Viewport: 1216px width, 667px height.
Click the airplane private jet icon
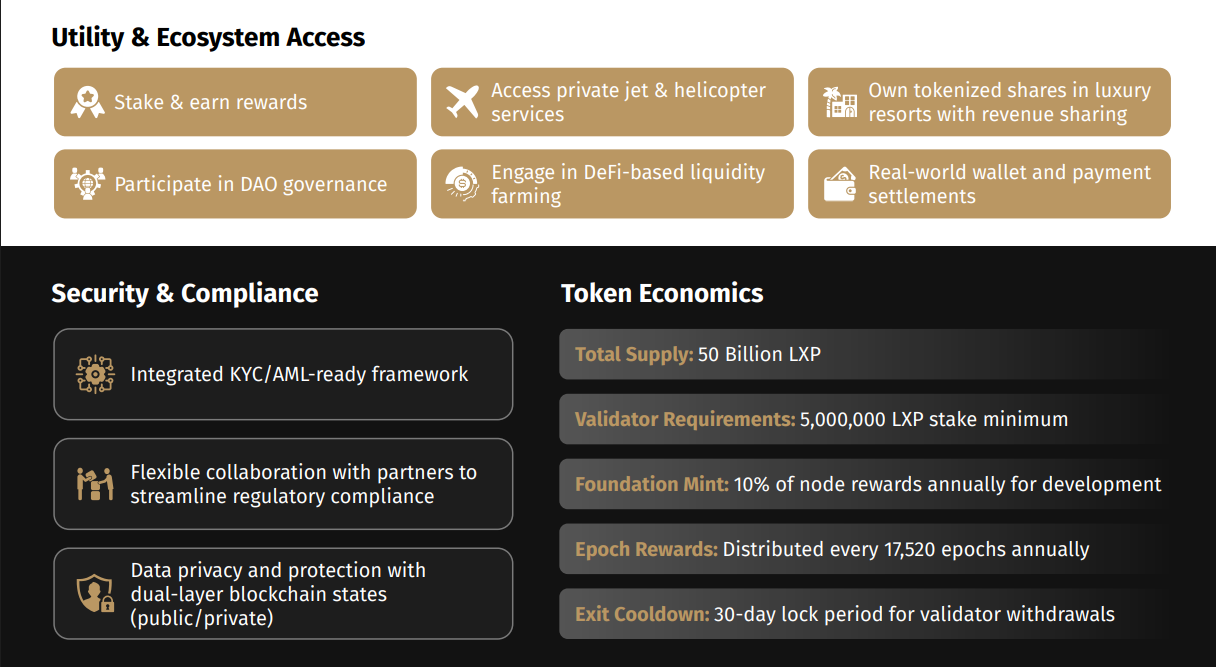[x=463, y=102]
